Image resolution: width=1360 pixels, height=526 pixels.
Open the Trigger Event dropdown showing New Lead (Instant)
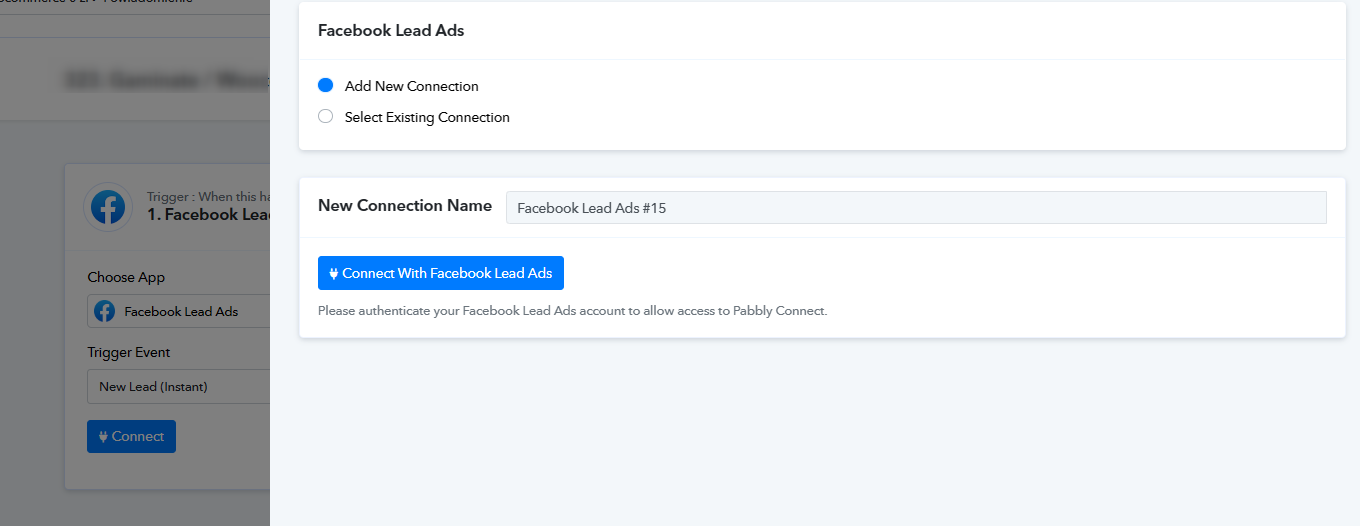pyautogui.click(x=178, y=386)
